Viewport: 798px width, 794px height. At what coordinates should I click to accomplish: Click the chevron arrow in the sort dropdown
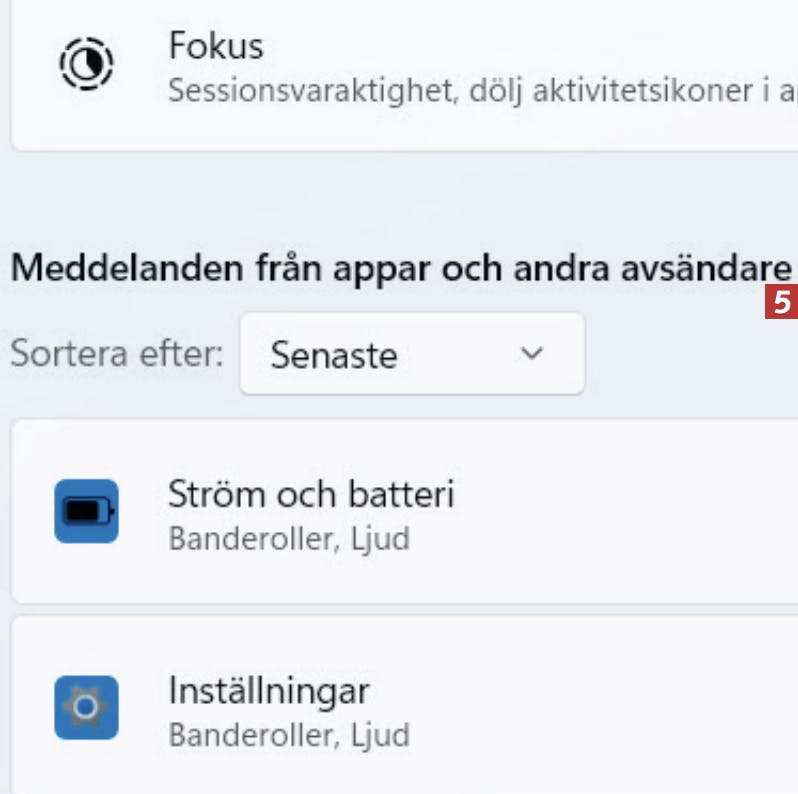533,353
